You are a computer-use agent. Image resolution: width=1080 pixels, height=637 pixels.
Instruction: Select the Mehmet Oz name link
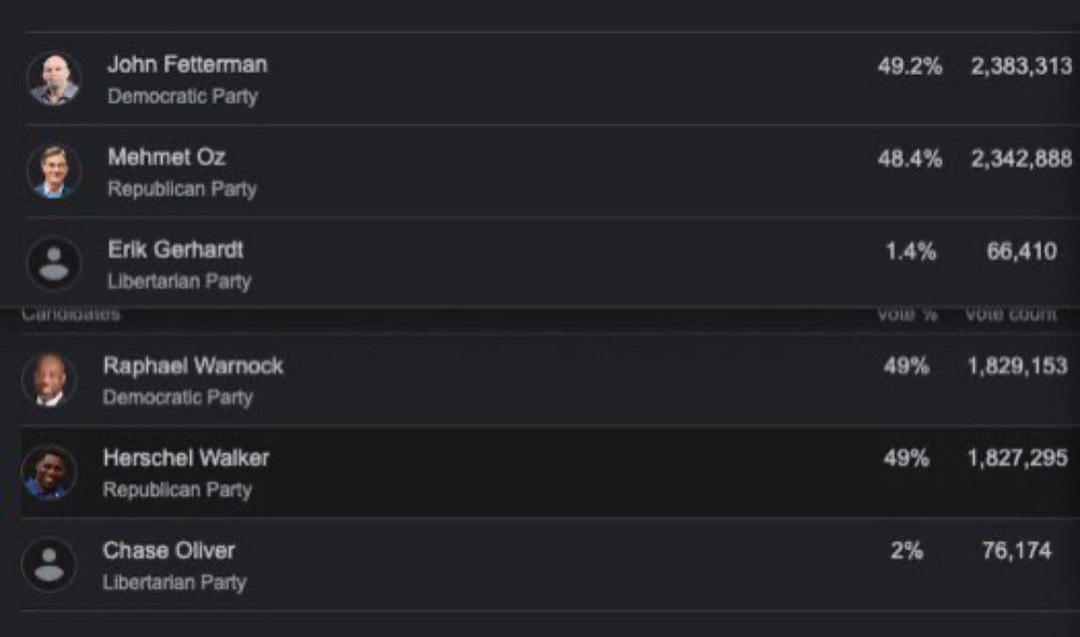point(167,157)
